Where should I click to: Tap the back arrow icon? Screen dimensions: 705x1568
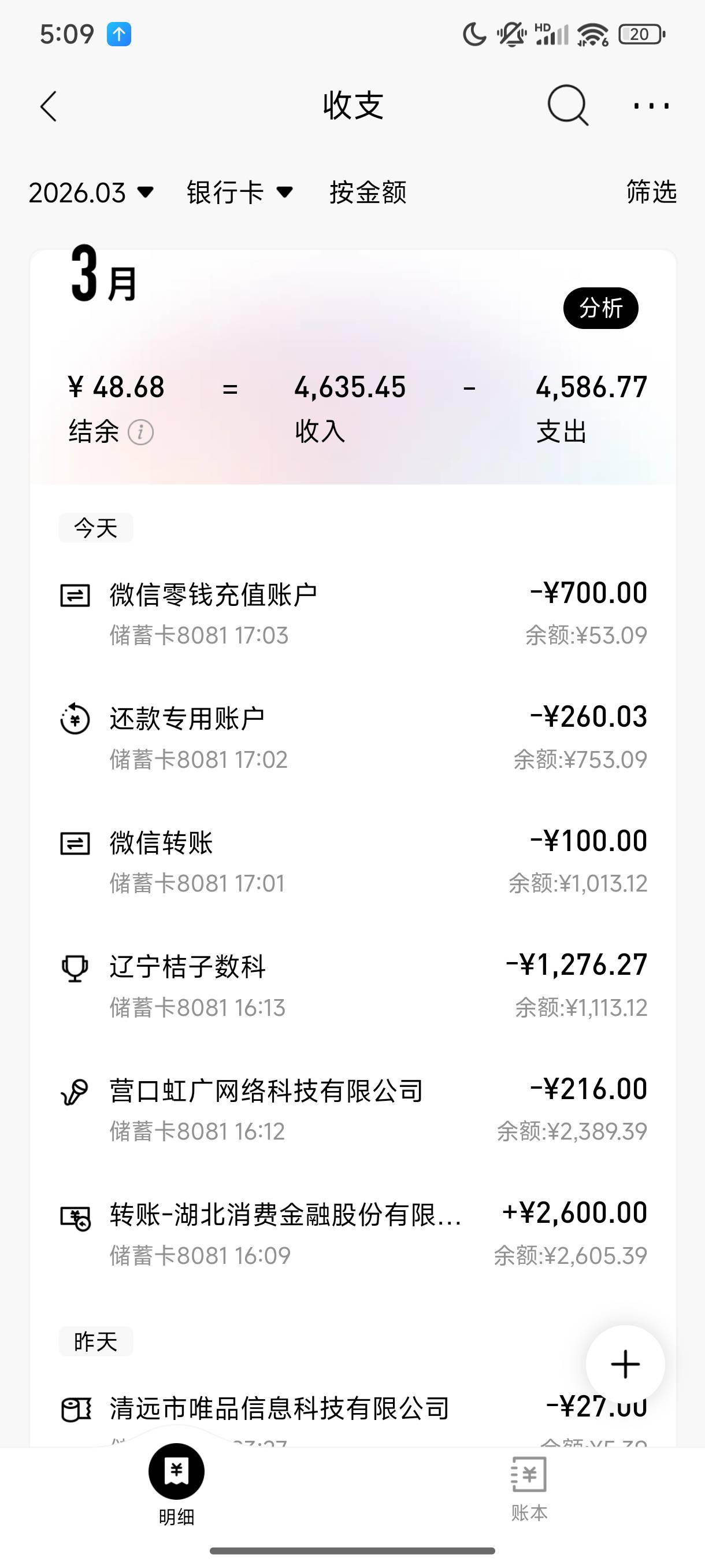pos(49,106)
